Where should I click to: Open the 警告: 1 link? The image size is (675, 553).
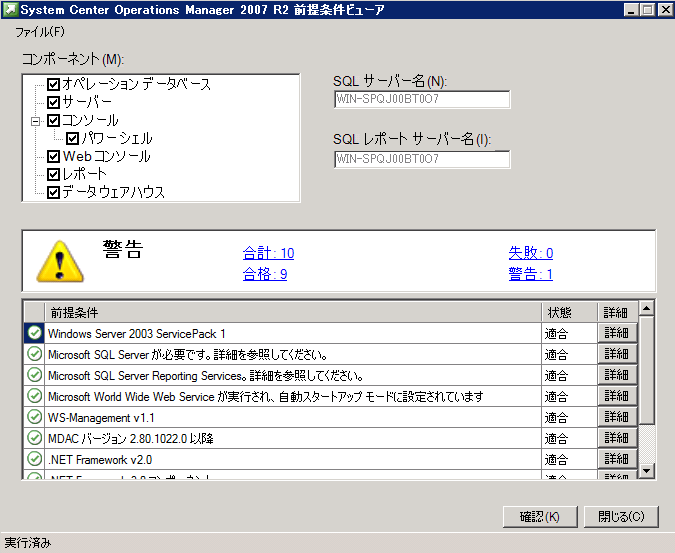(x=530, y=274)
